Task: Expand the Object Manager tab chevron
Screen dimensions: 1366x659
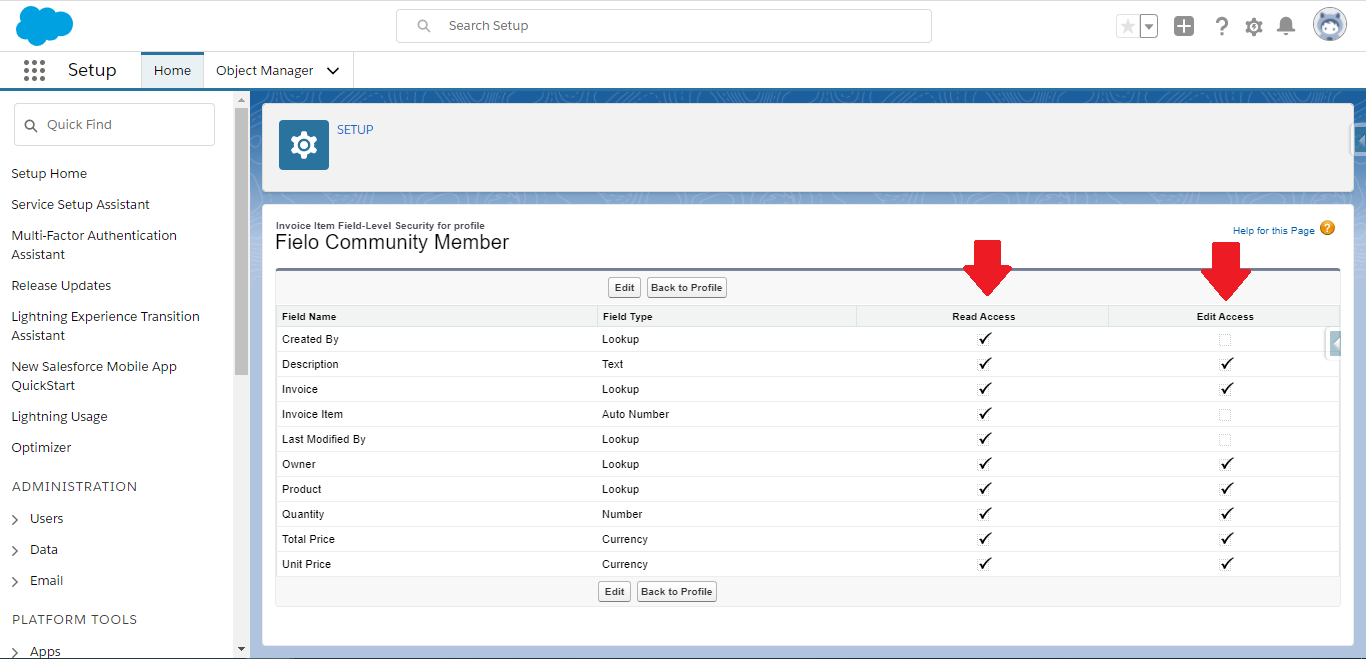Action: coord(333,71)
